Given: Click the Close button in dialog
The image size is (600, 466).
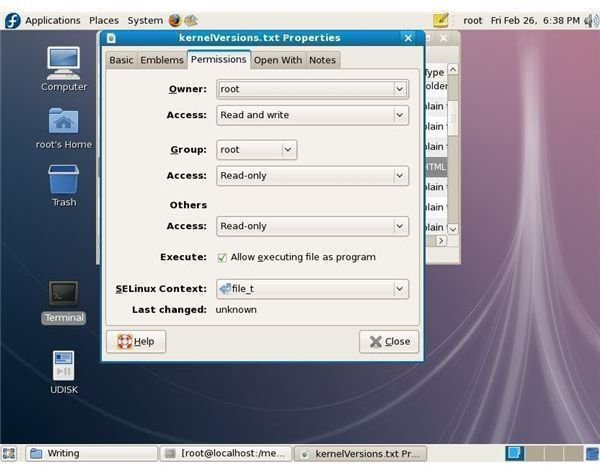Looking at the screenshot, I should [389, 342].
